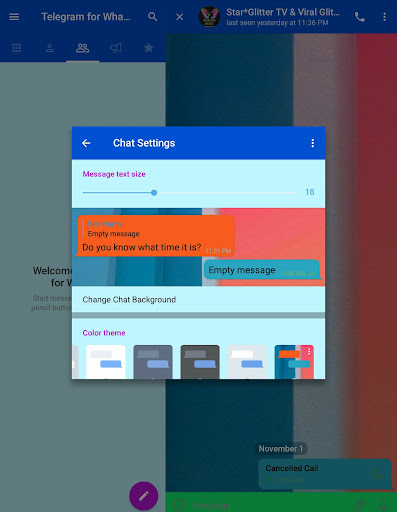397x512 pixels.
Task: Click the Telegram for Wha... app title
Action: 86,17
